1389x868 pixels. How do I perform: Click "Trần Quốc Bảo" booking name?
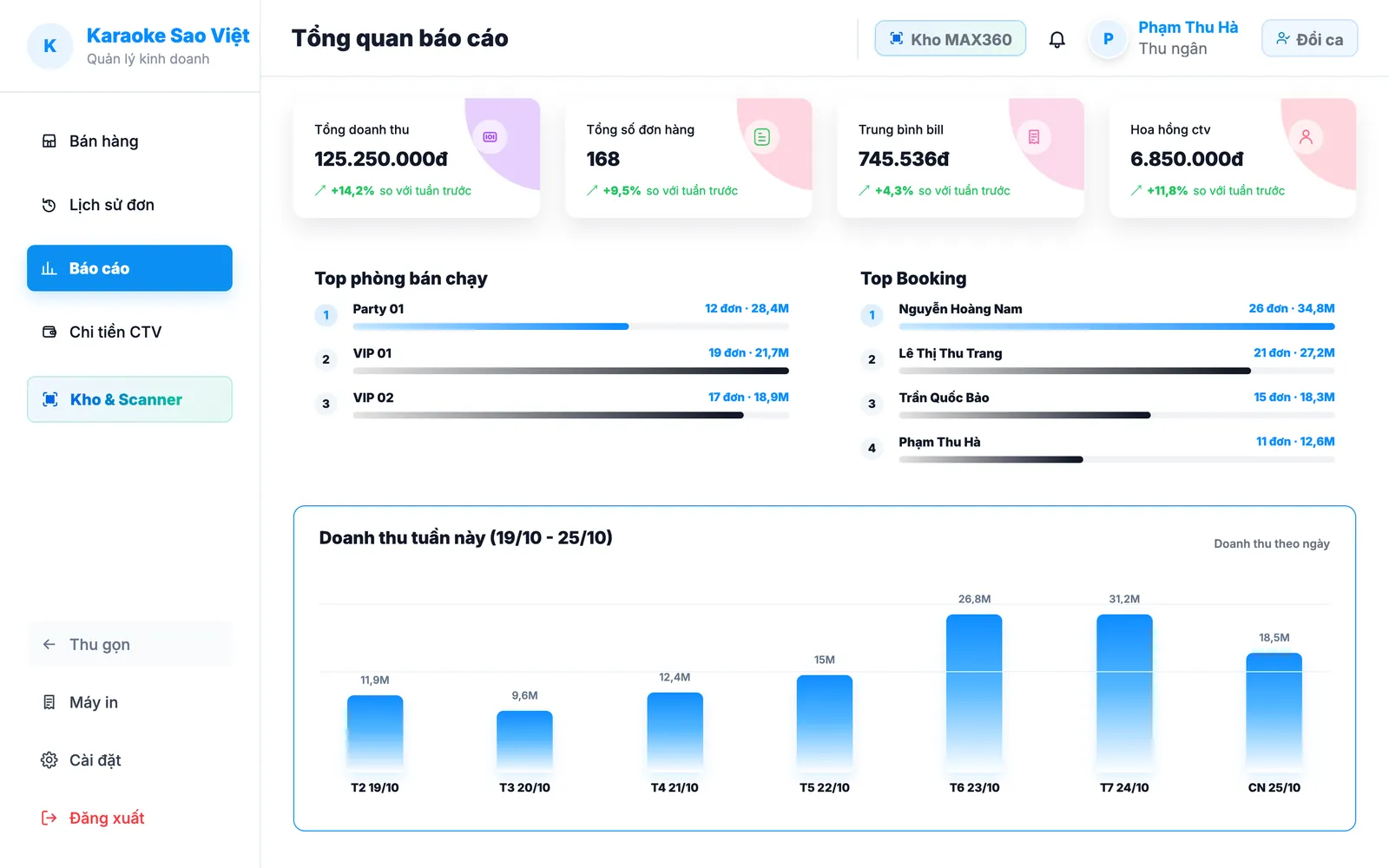coord(944,398)
